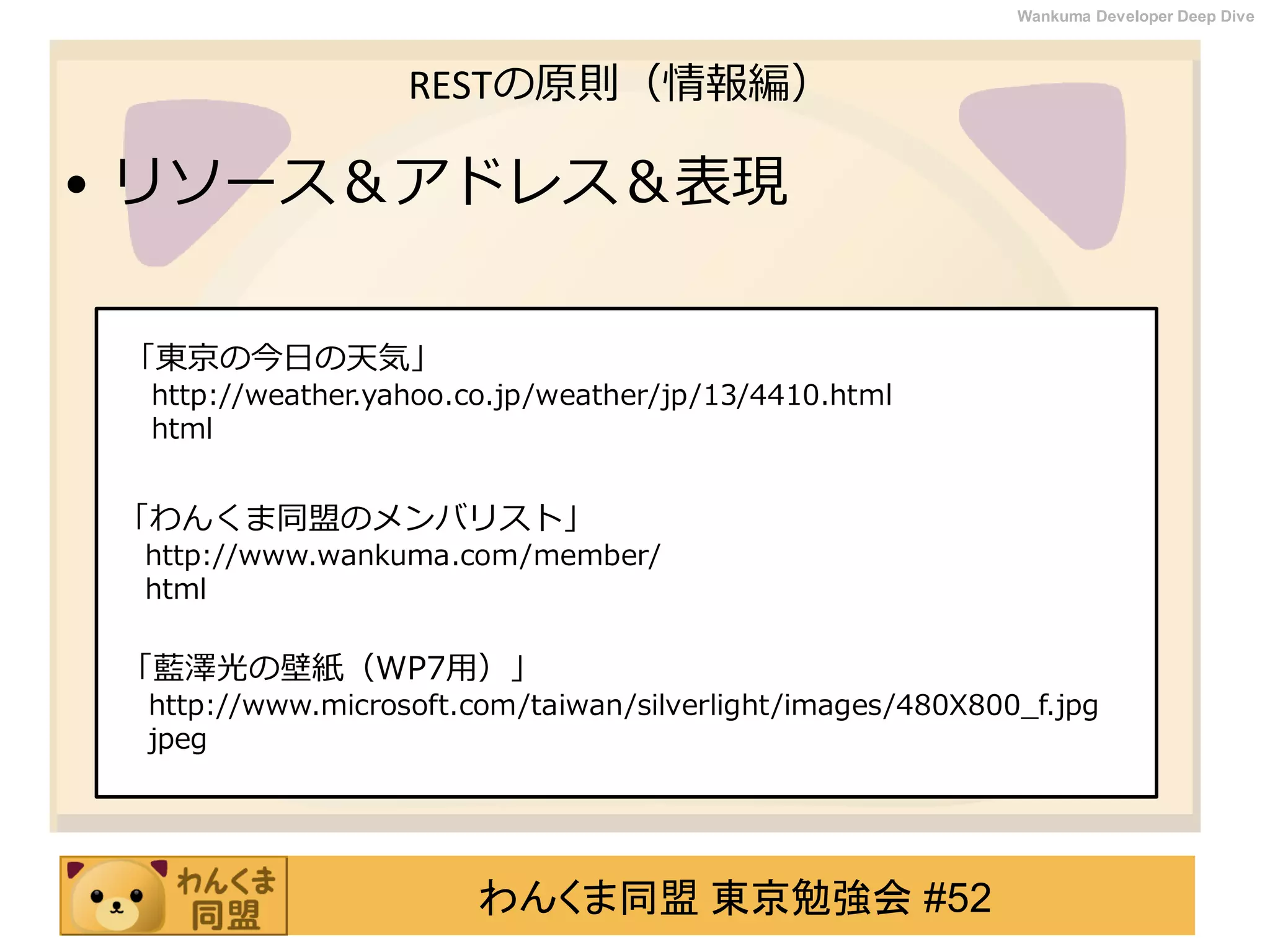Open the microsoft.com silverlight jpg URL
The image size is (1270, 952).
coord(623,705)
